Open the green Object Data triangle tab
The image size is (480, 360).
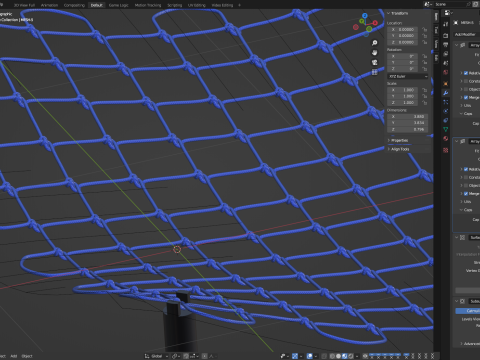446,129
